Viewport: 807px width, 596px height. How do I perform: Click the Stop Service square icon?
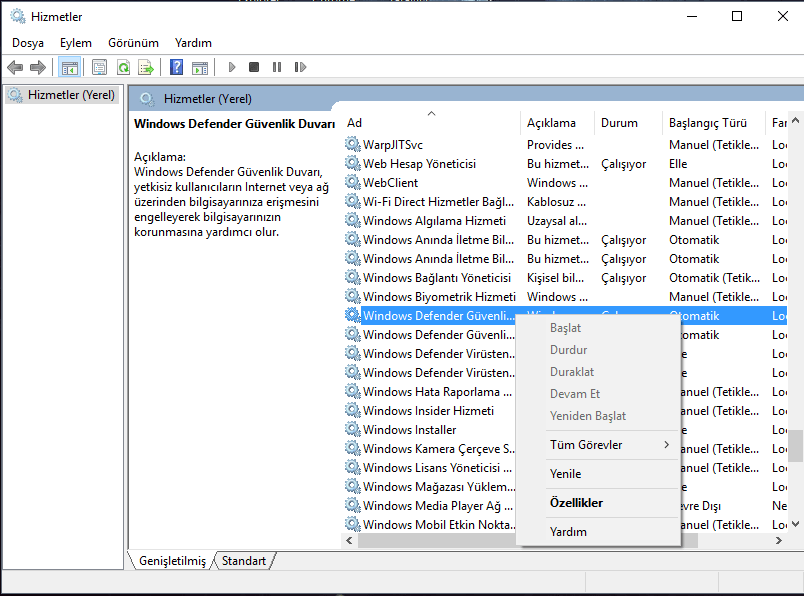tap(254, 67)
